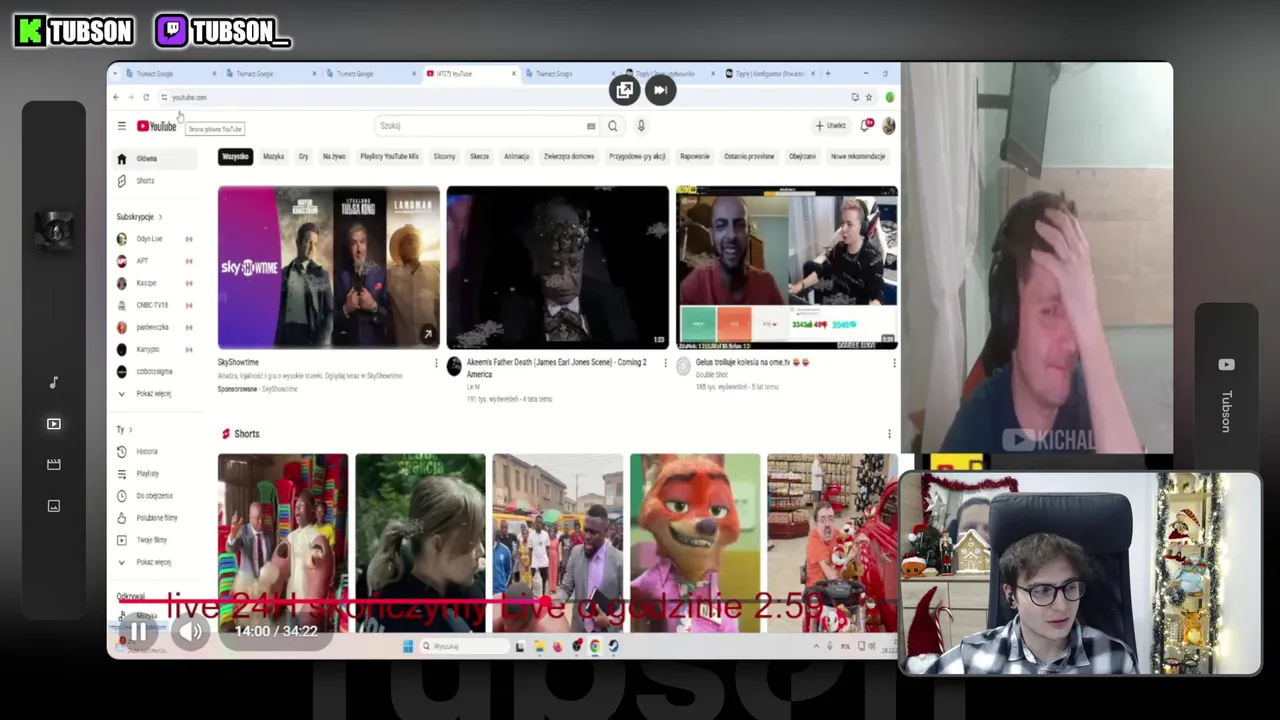Screen dimensions: 1280x720
Task: Reload the page with browser refresh icon
Action: (146, 97)
